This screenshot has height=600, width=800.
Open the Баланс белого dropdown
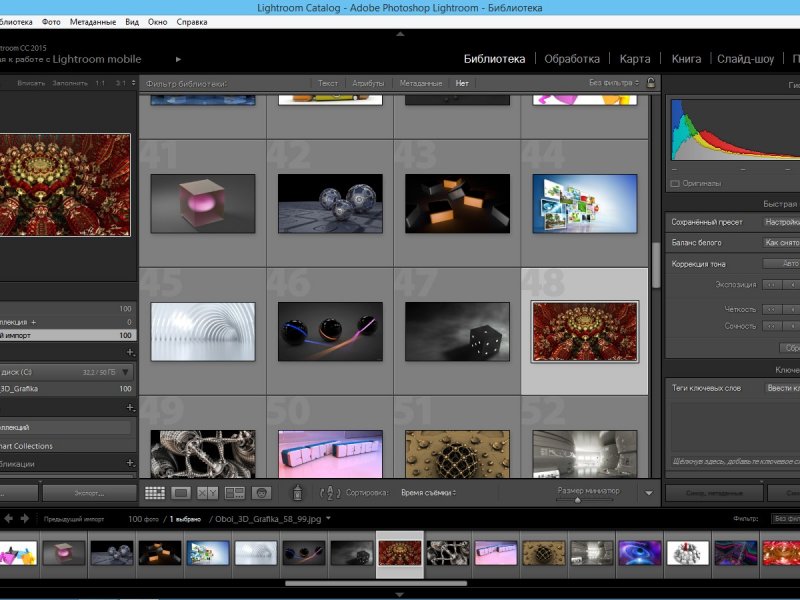point(782,243)
